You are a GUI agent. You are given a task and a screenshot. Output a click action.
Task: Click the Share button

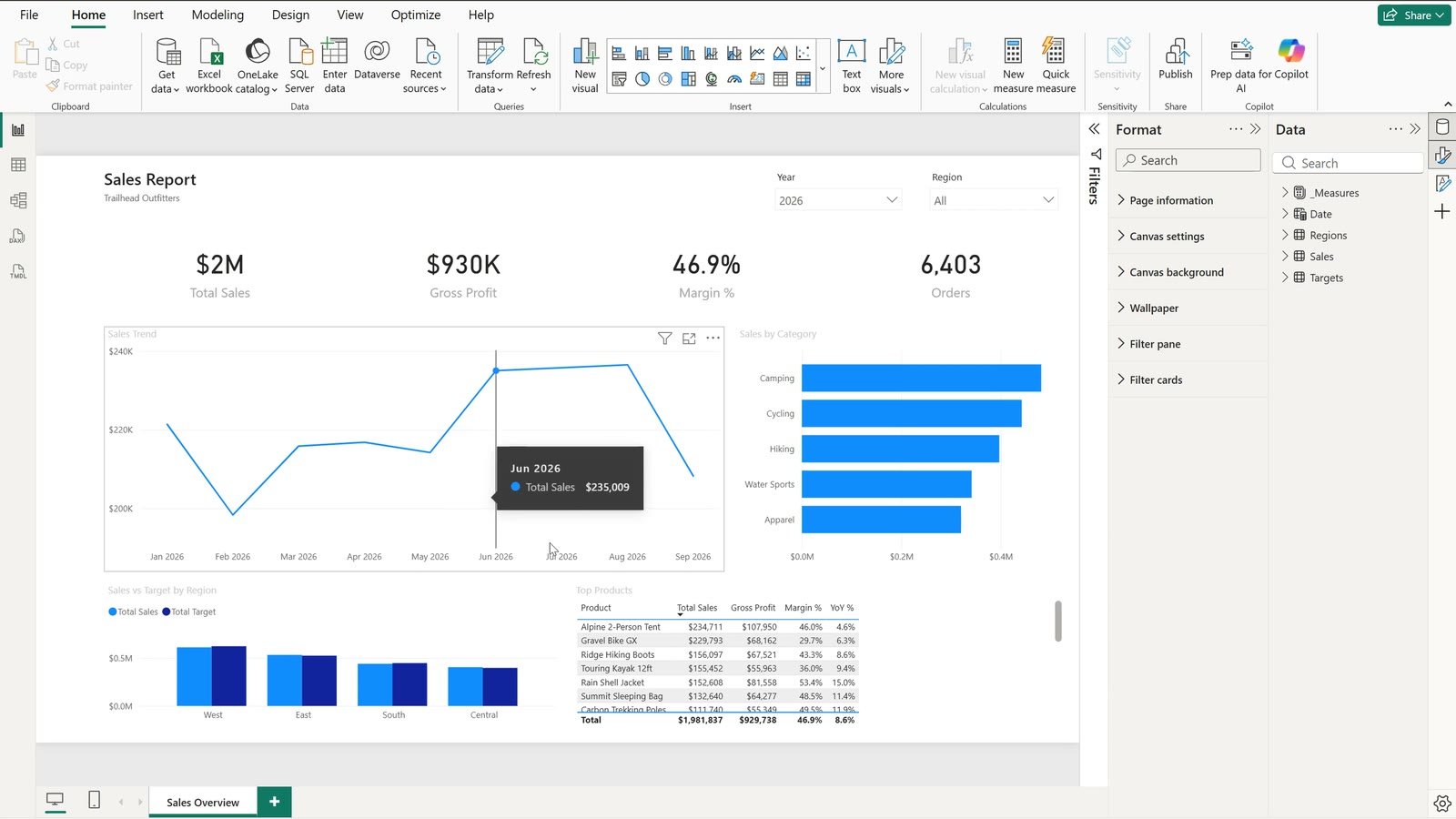pyautogui.click(x=1413, y=15)
